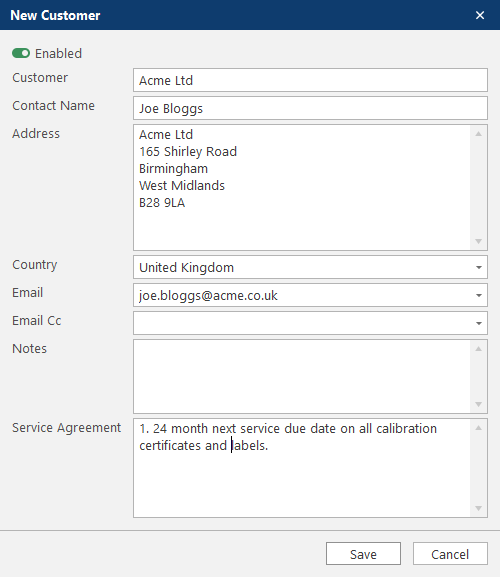Click the joe.bloggs@acme.co.uk email text
Screen dimensions: 500x577
tap(208, 296)
